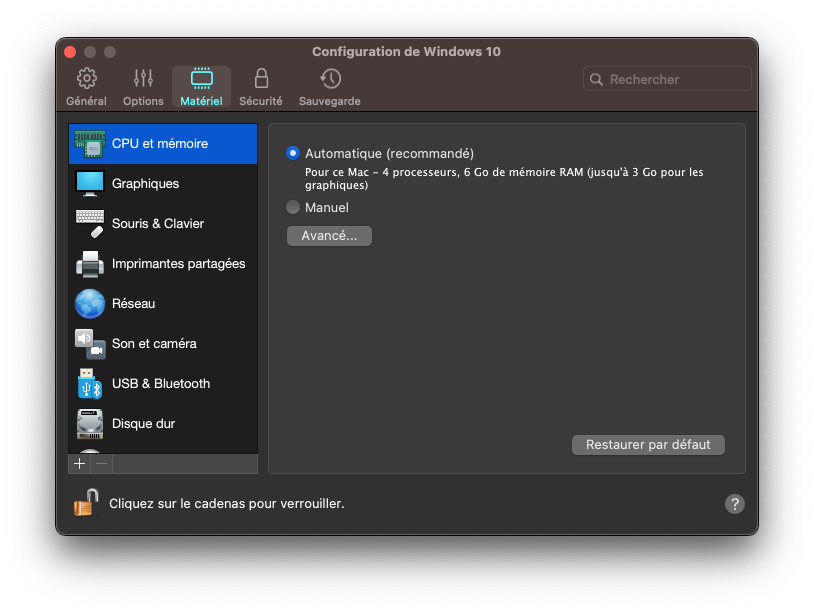Click the Souris & Clavier keyboard icon
814x609 pixels.
(x=90, y=224)
